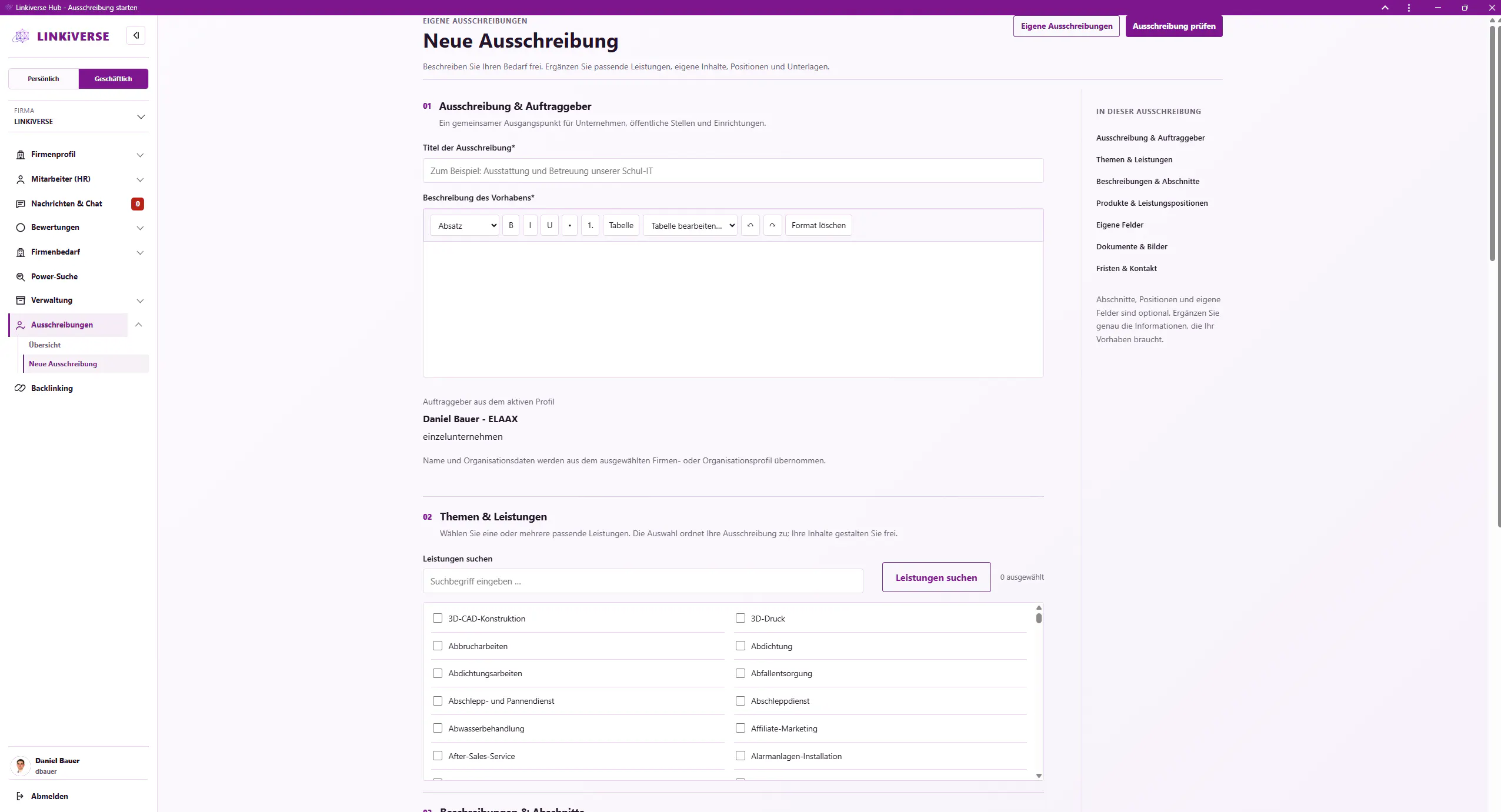Click Daniel Bauer's avatar picture

tap(21, 766)
